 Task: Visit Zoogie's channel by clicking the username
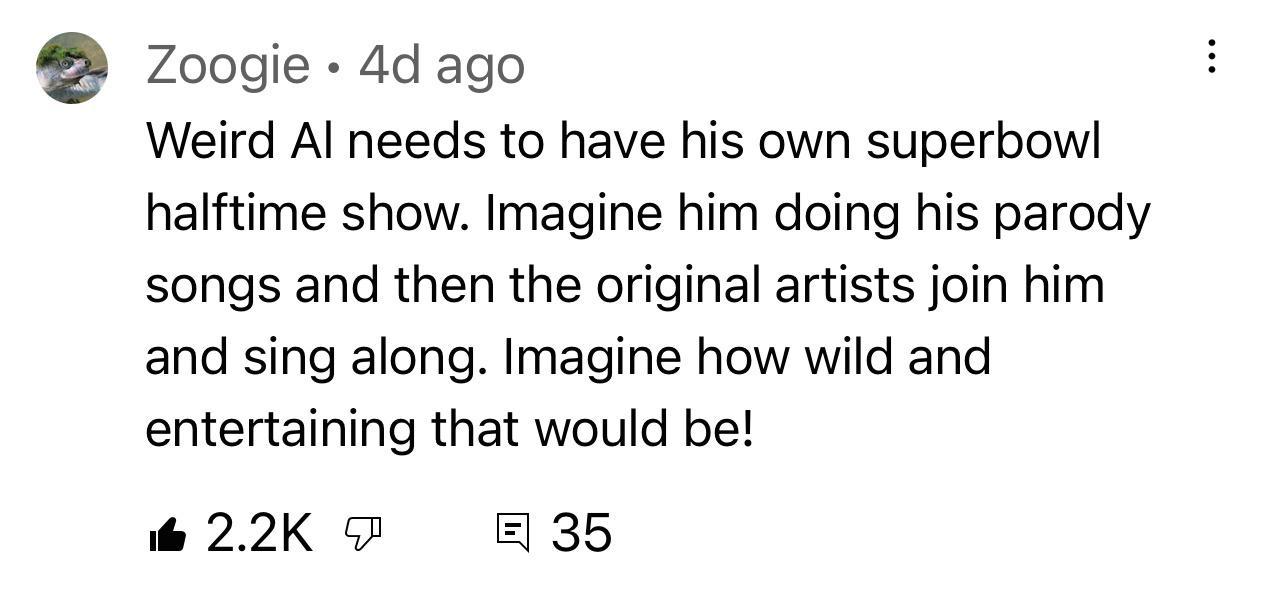(227, 64)
